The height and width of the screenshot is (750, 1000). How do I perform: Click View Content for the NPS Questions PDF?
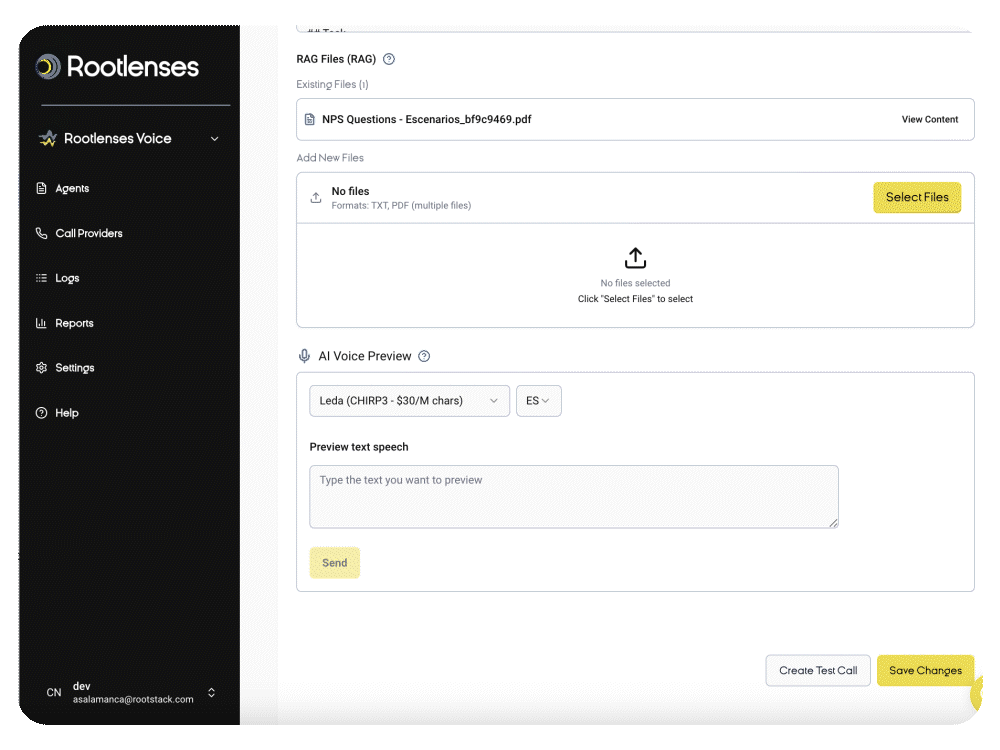click(x=929, y=119)
